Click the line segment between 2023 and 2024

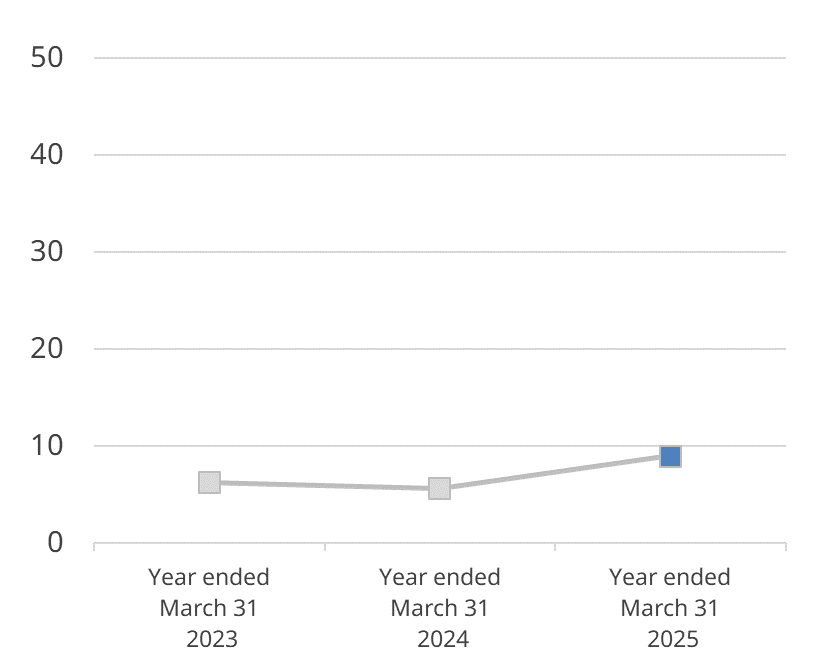point(324,486)
